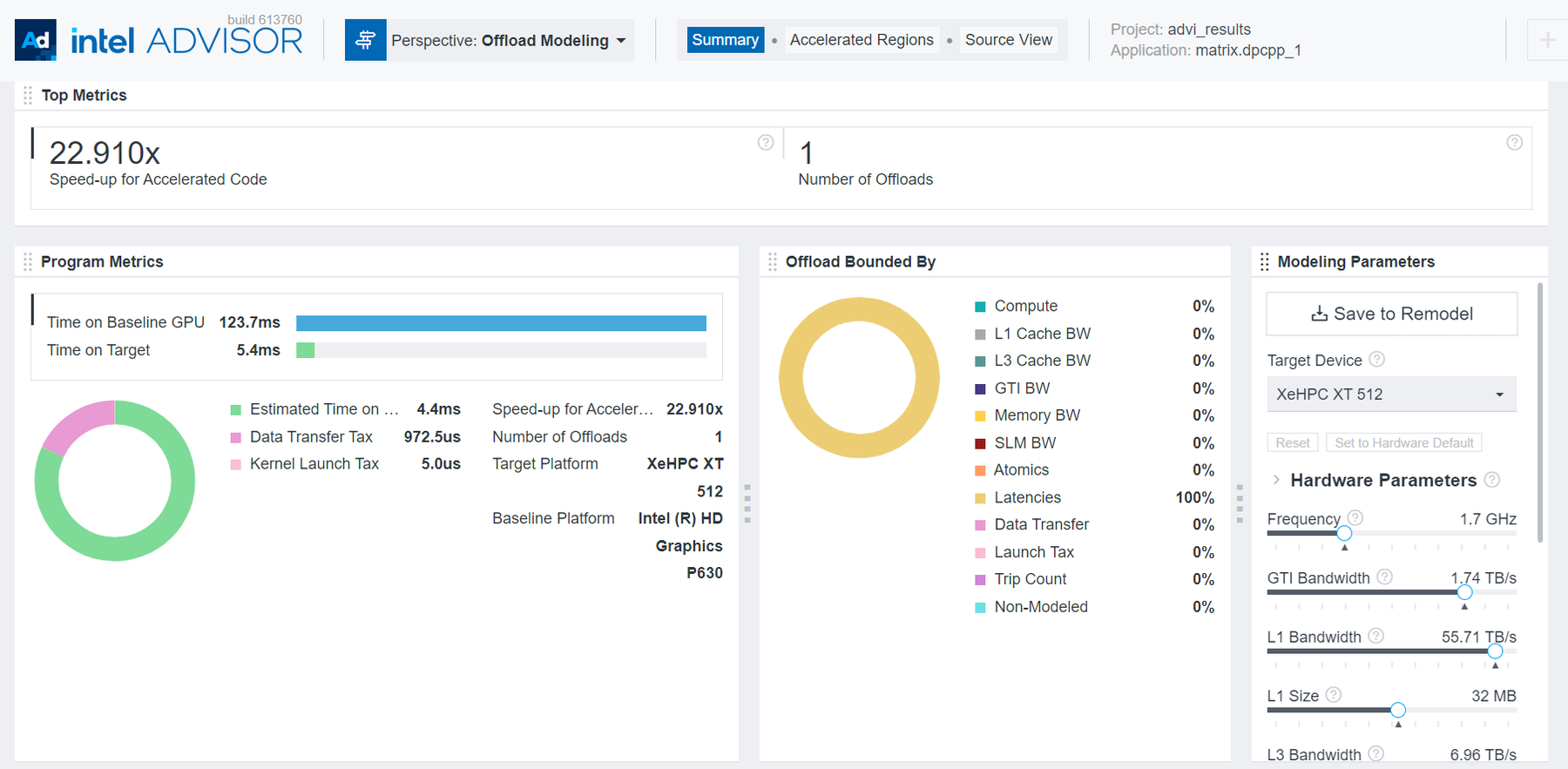Click the Offload Modeling perspective icon
Image resolution: width=1568 pixels, height=769 pixels.
point(366,40)
